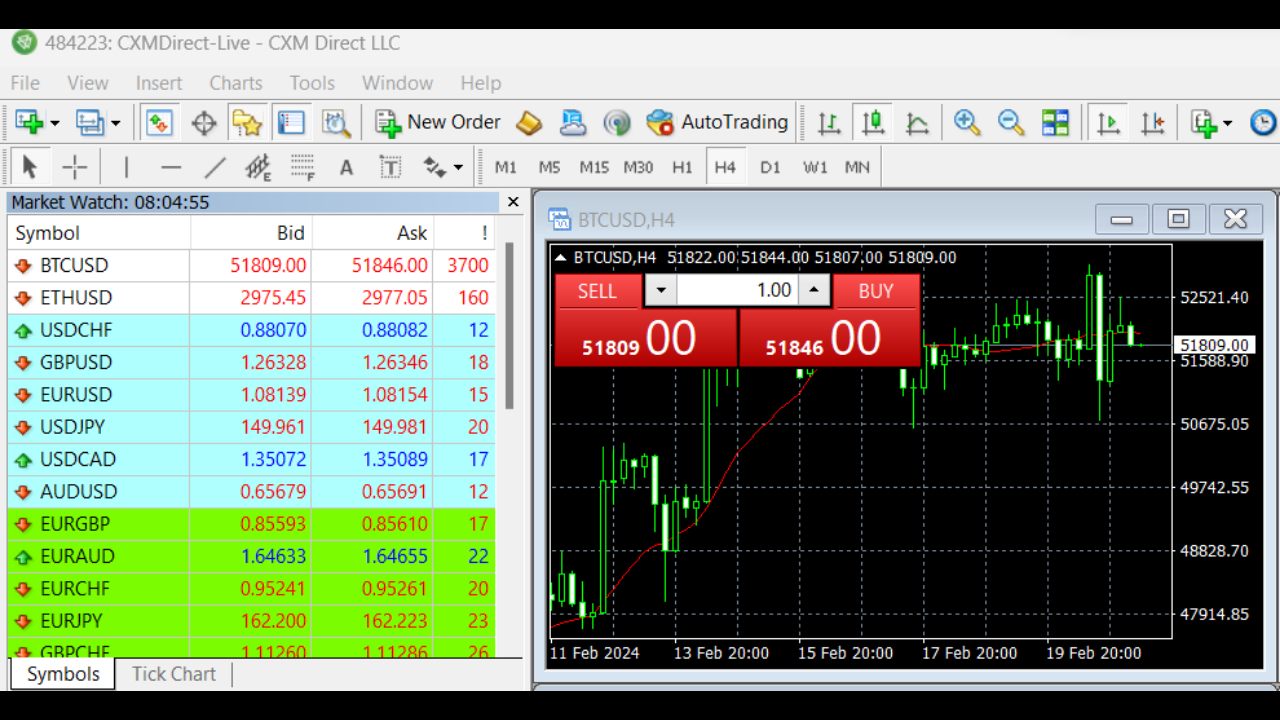Select the Arrows drawing tool

click(x=435, y=167)
